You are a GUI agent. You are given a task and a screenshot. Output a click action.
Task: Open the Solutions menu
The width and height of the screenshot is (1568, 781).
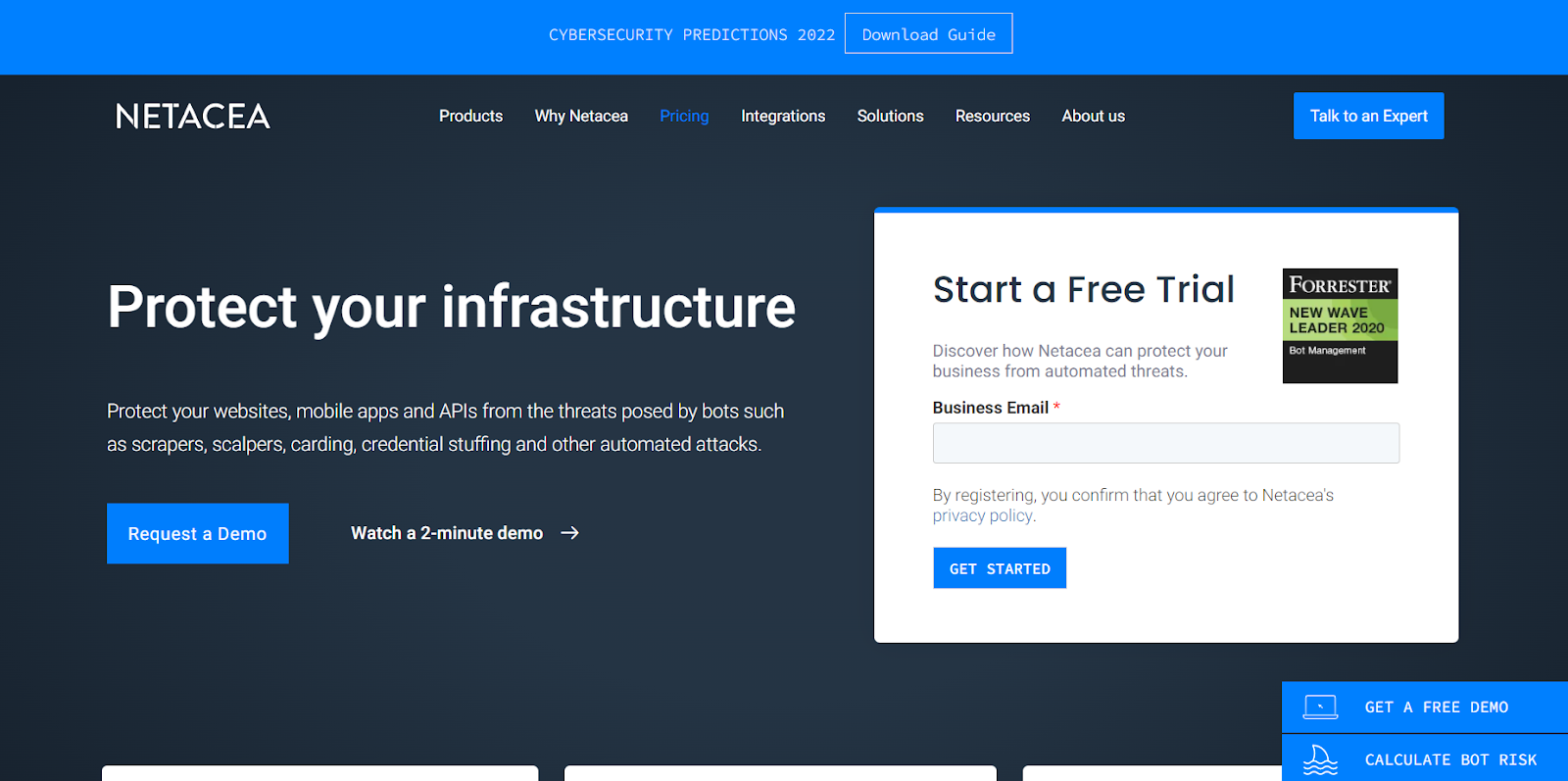click(x=890, y=116)
